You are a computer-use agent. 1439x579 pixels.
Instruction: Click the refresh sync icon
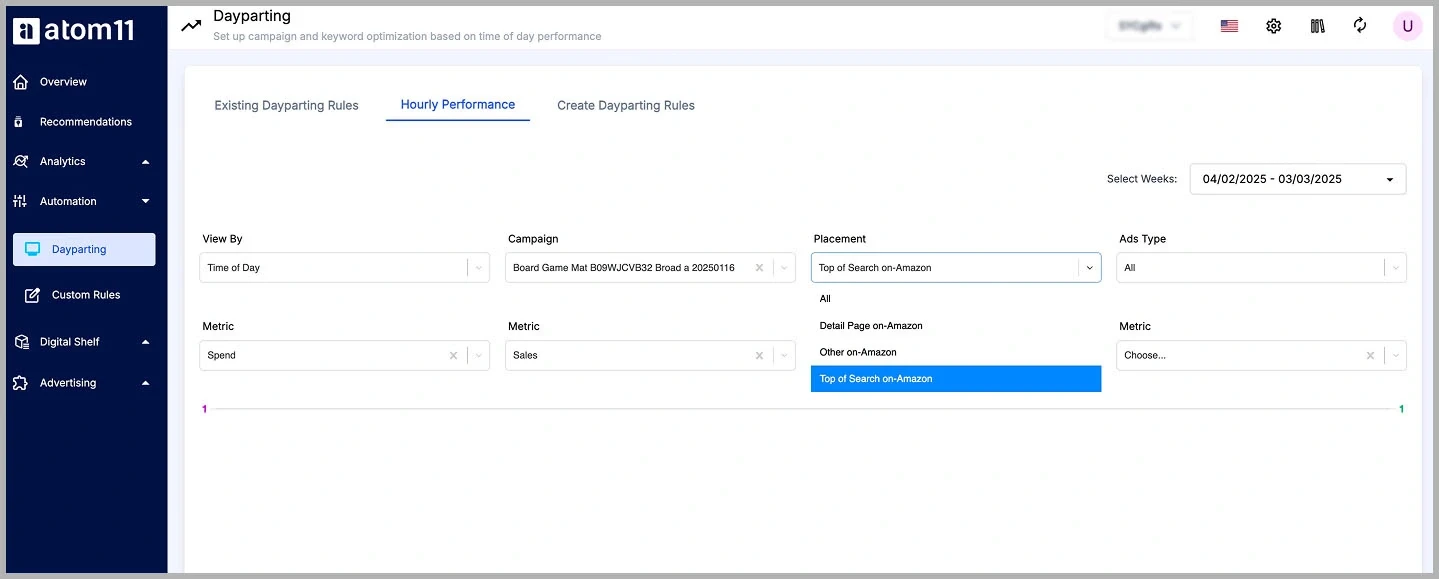point(1360,25)
